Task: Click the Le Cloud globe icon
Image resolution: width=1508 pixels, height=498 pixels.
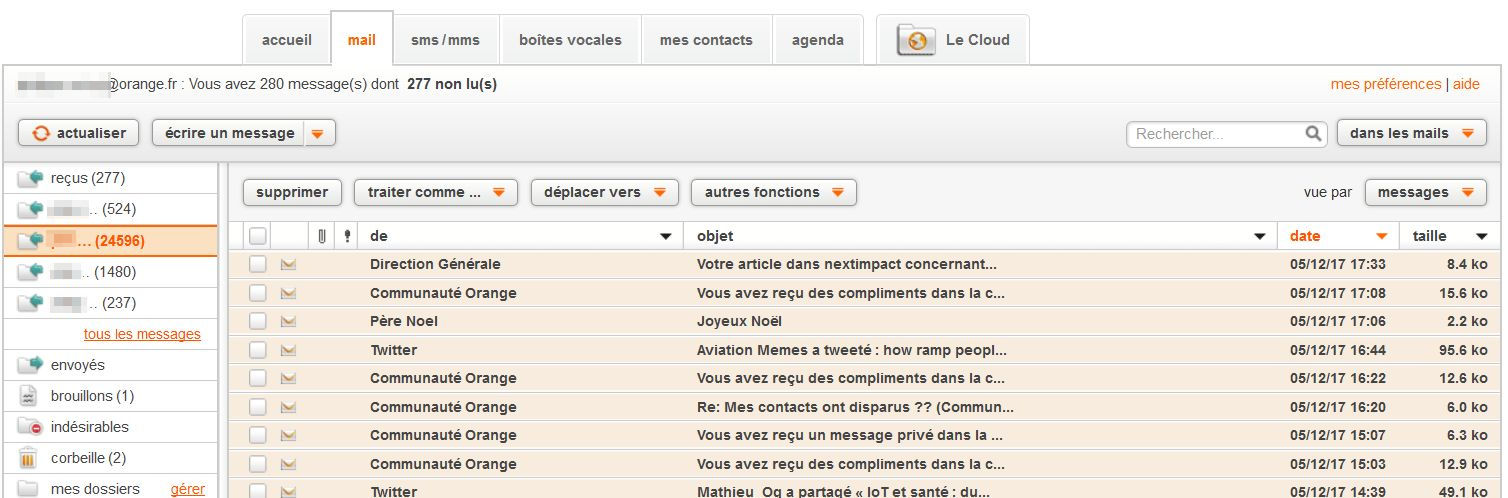Action: click(915, 40)
